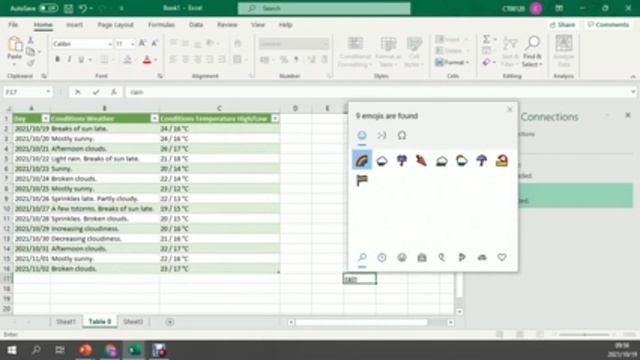Increase font size button
The width and height of the screenshot is (640, 360).
(142, 43)
